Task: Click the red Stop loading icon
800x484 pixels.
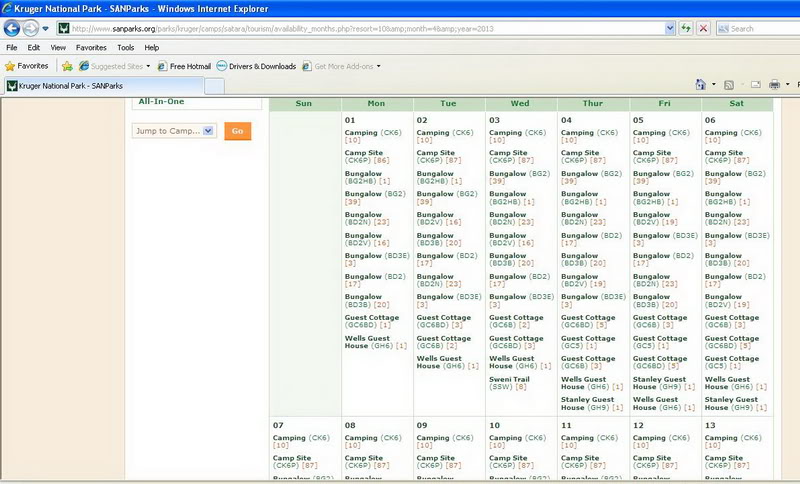Action: coord(703,29)
